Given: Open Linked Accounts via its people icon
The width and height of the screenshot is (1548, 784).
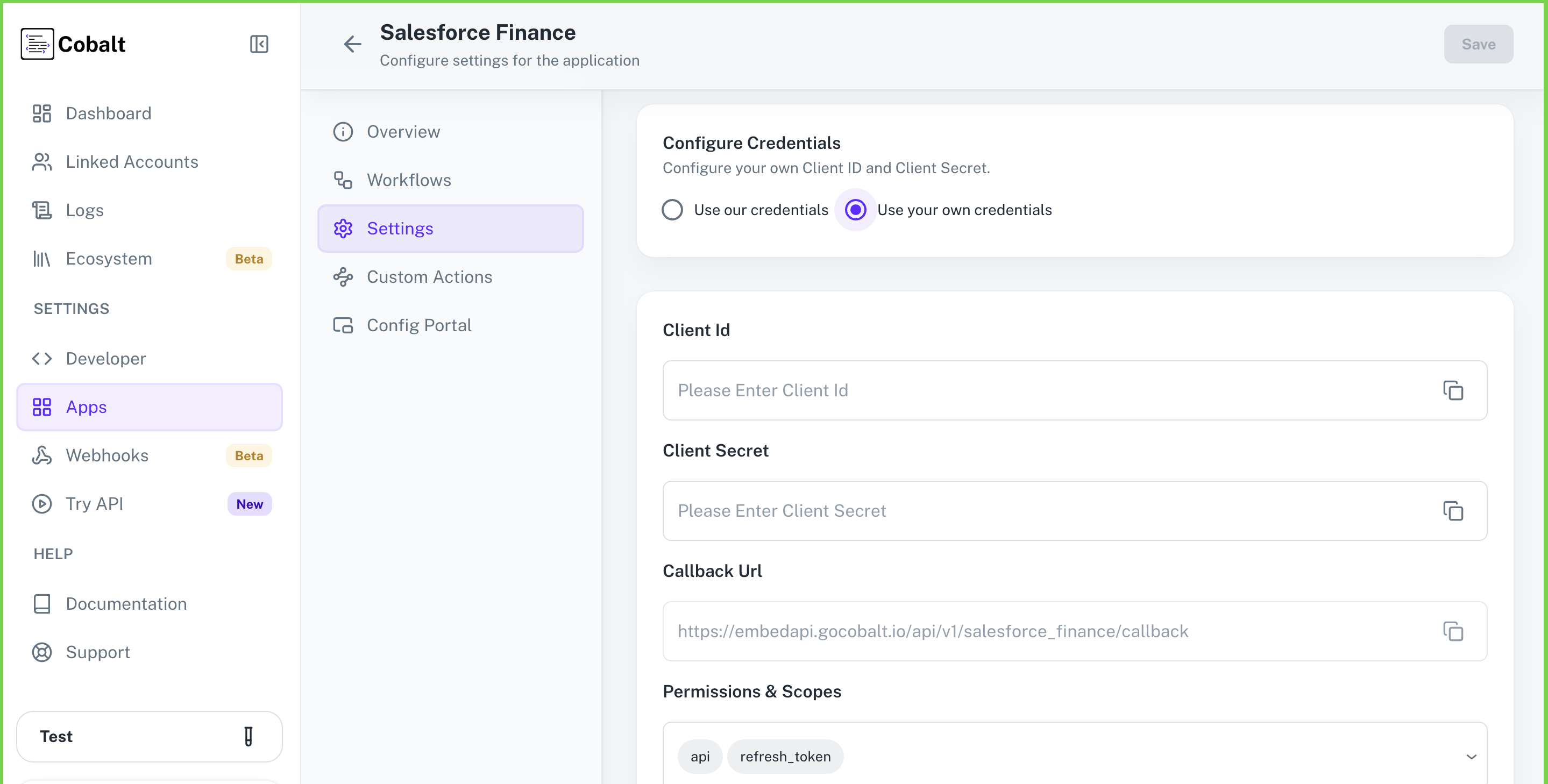Looking at the screenshot, I should (x=41, y=161).
